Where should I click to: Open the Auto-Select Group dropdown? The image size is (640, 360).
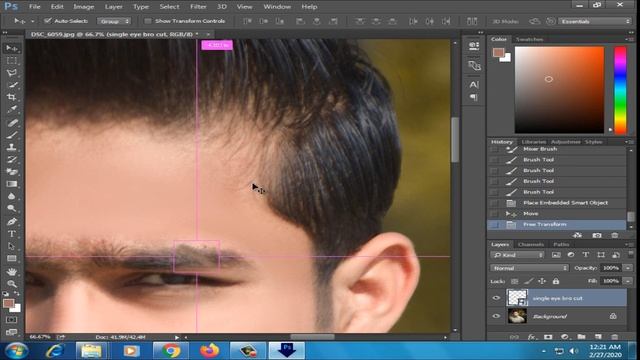point(114,21)
